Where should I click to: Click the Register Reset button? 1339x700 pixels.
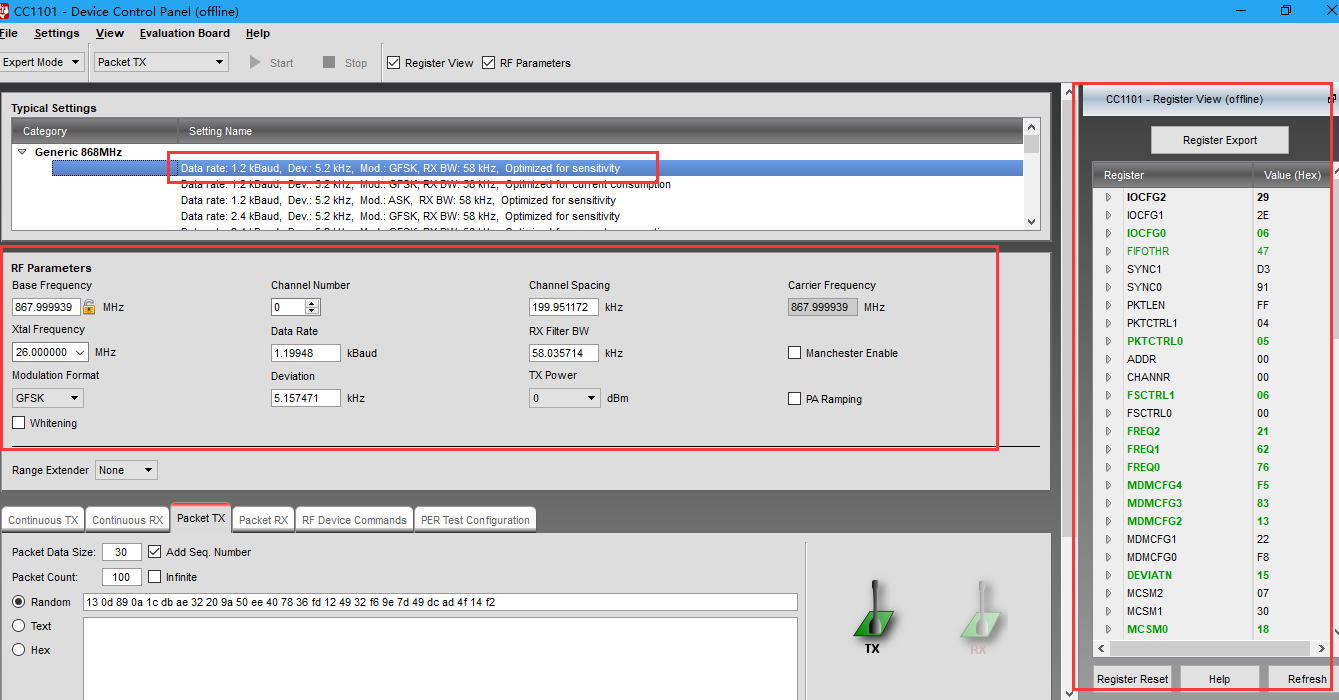click(x=1132, y=679)
